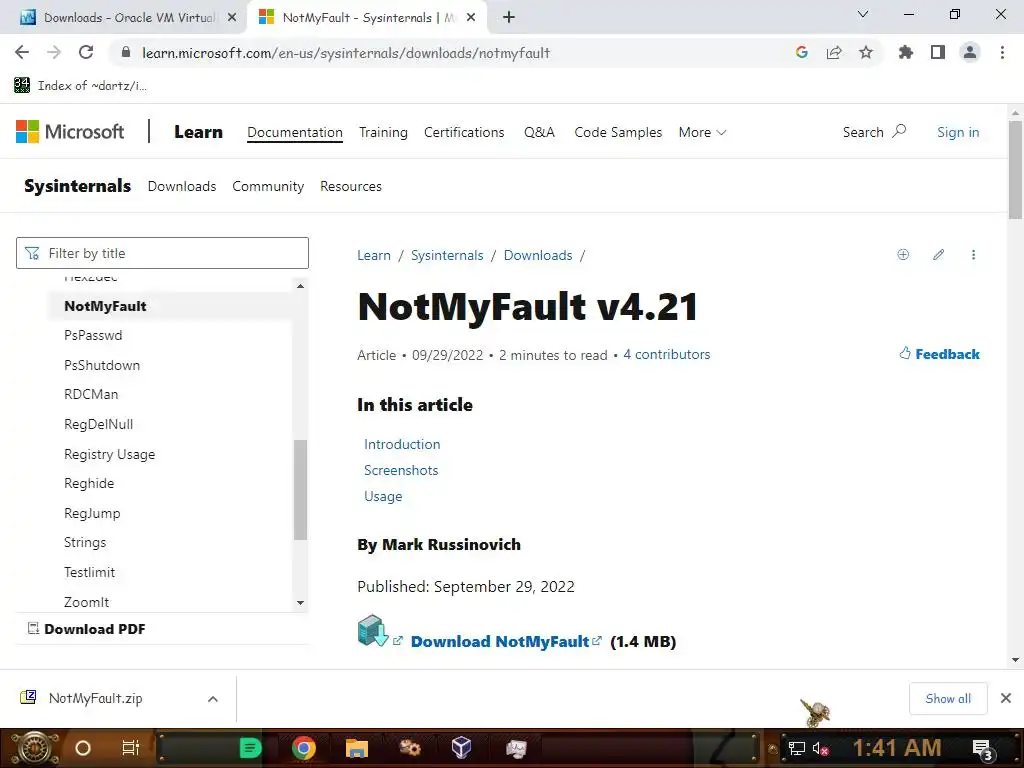Click the sidebar scroll-down arrow
Screen dimensions: 1024x768
(x=300, y=603)
